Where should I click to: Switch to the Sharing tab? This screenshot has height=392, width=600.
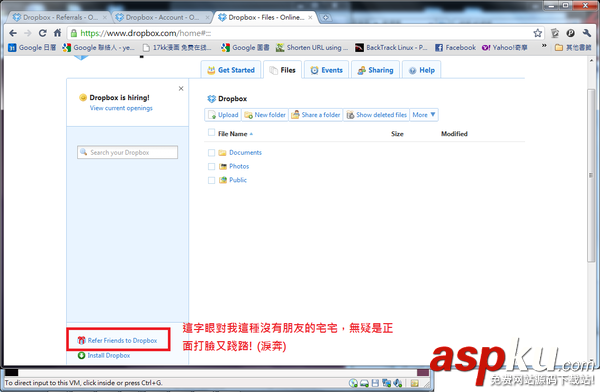(x=375, y=70)
